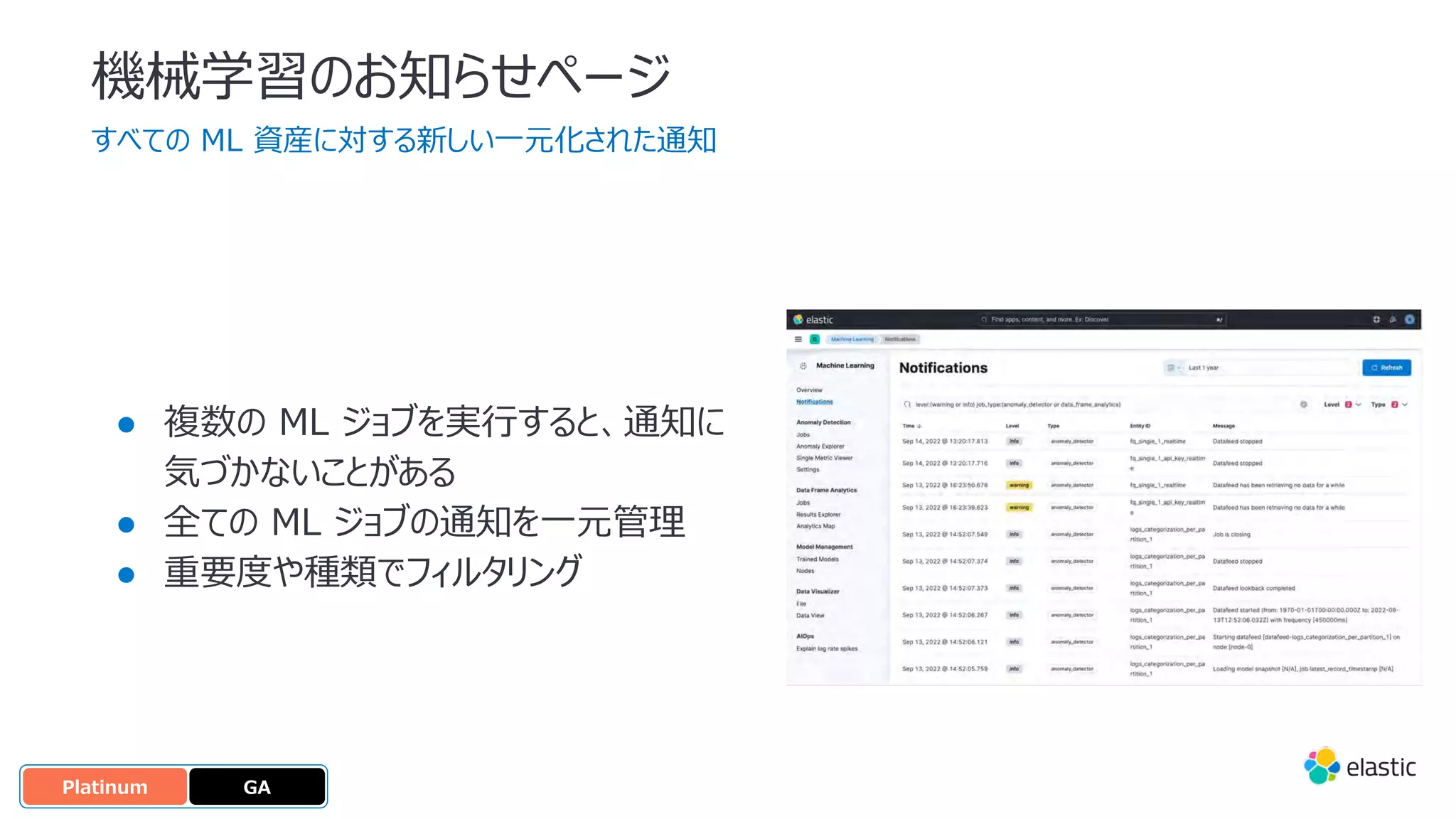Open File under Data Visualizer

coord(801,604)
